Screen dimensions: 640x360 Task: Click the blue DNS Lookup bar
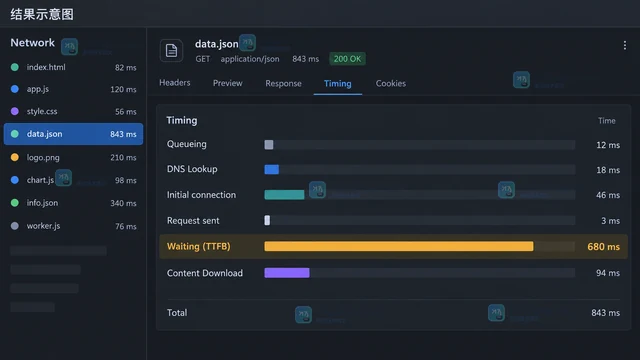click(272, 169)
